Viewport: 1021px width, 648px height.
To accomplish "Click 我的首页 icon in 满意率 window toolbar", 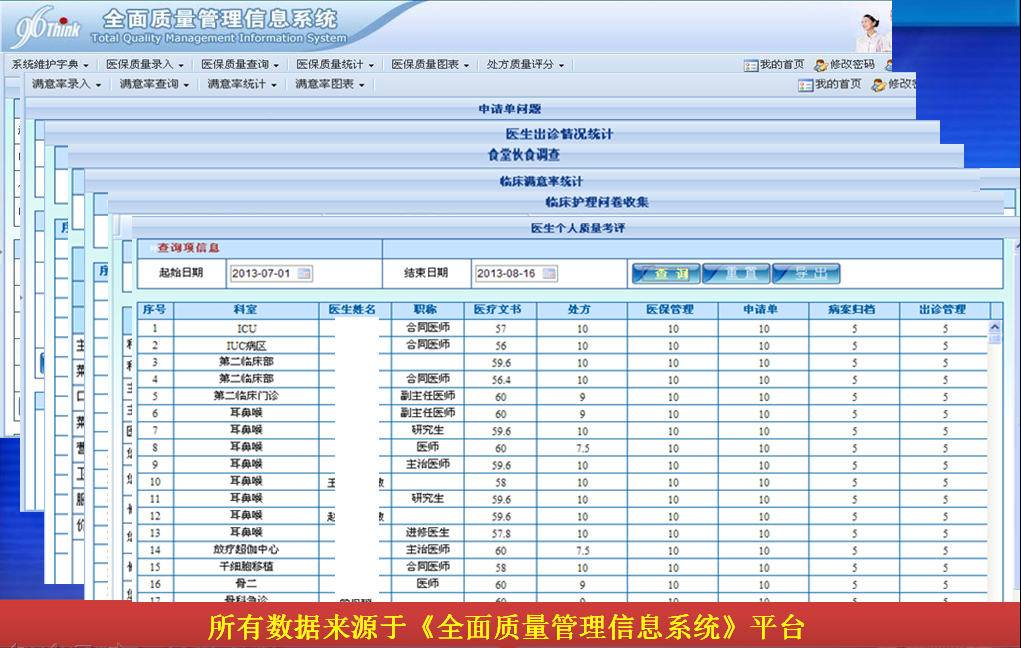I will (x=805, y=85).
